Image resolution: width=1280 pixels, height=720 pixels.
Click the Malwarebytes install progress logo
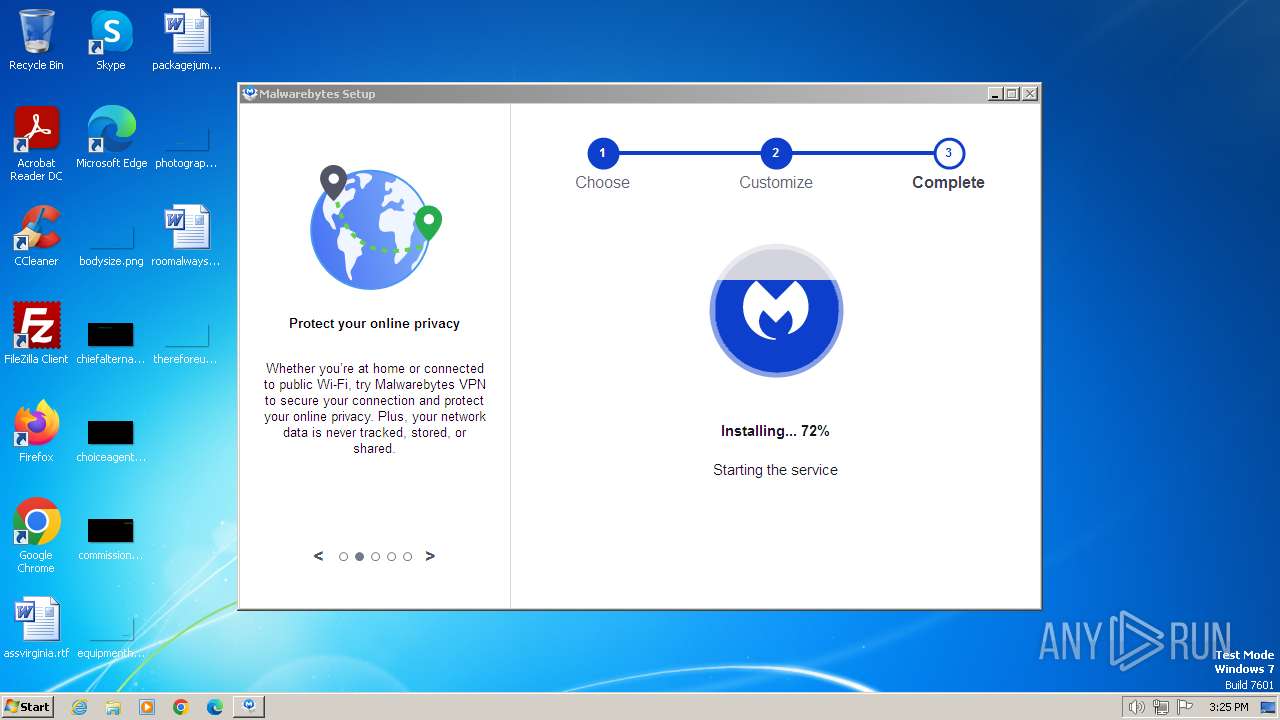click(776, 311)
